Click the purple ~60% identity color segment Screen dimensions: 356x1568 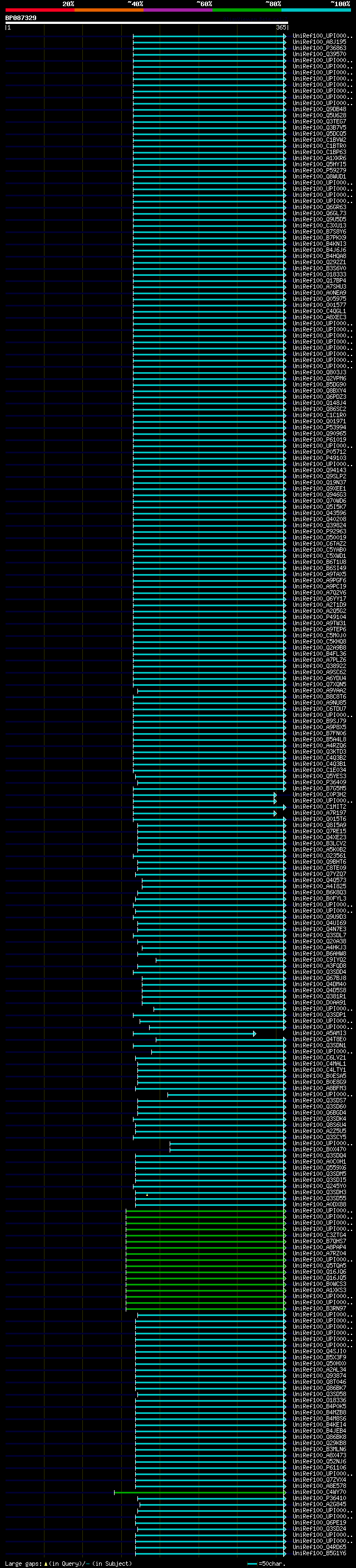[x=177, y=10]
